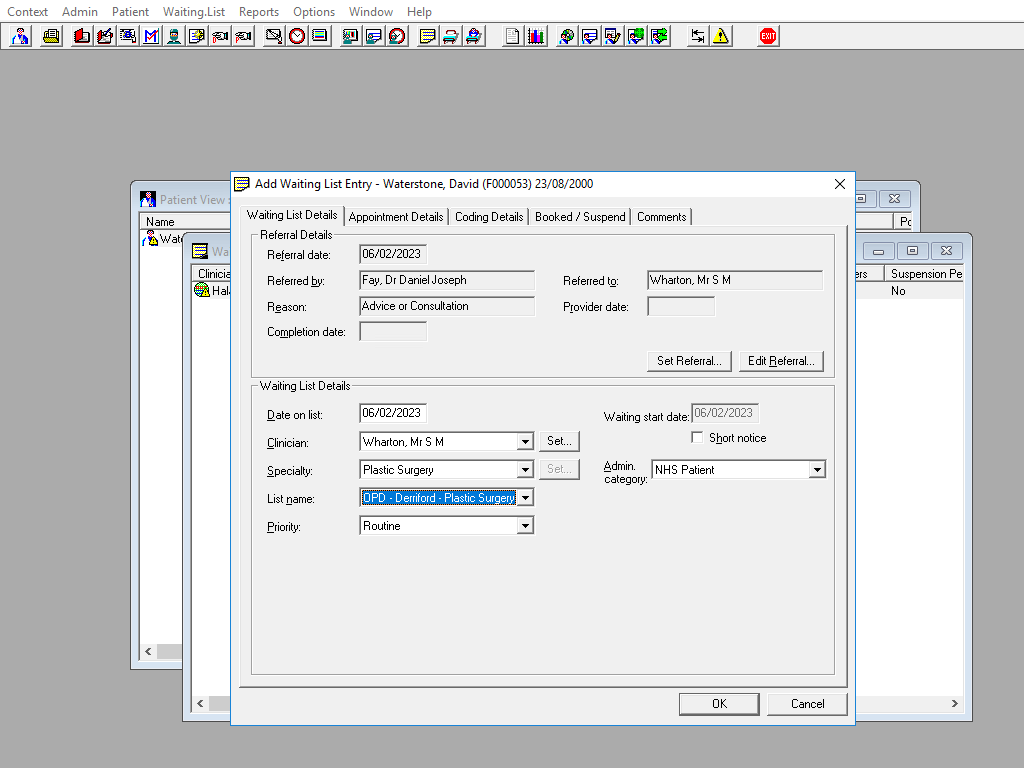The width and height of the screenshot is (1024, 768).
Task: Click the right scroll arrow in the background waiting list window
Action: pyautogui.click(x=955, y=703)
